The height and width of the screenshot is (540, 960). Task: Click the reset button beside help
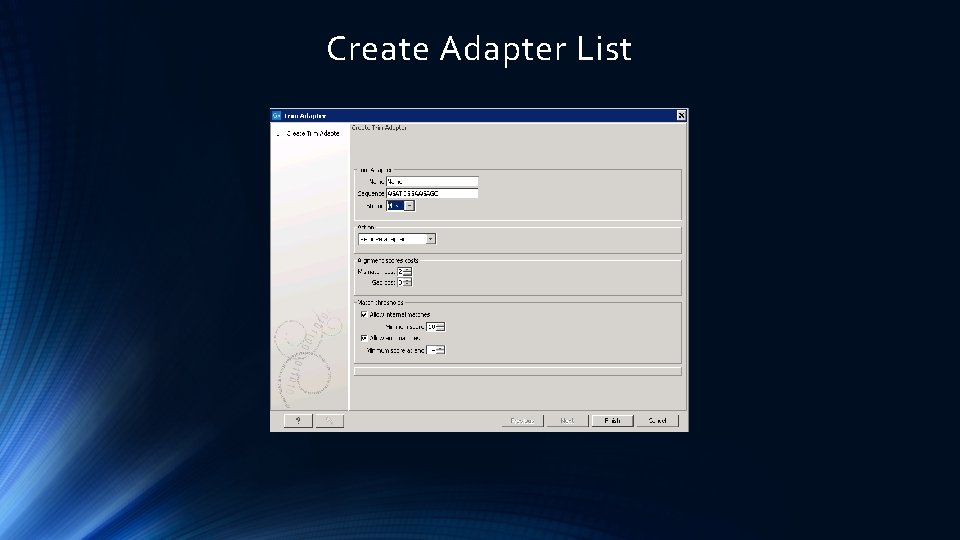coord(329,421)
